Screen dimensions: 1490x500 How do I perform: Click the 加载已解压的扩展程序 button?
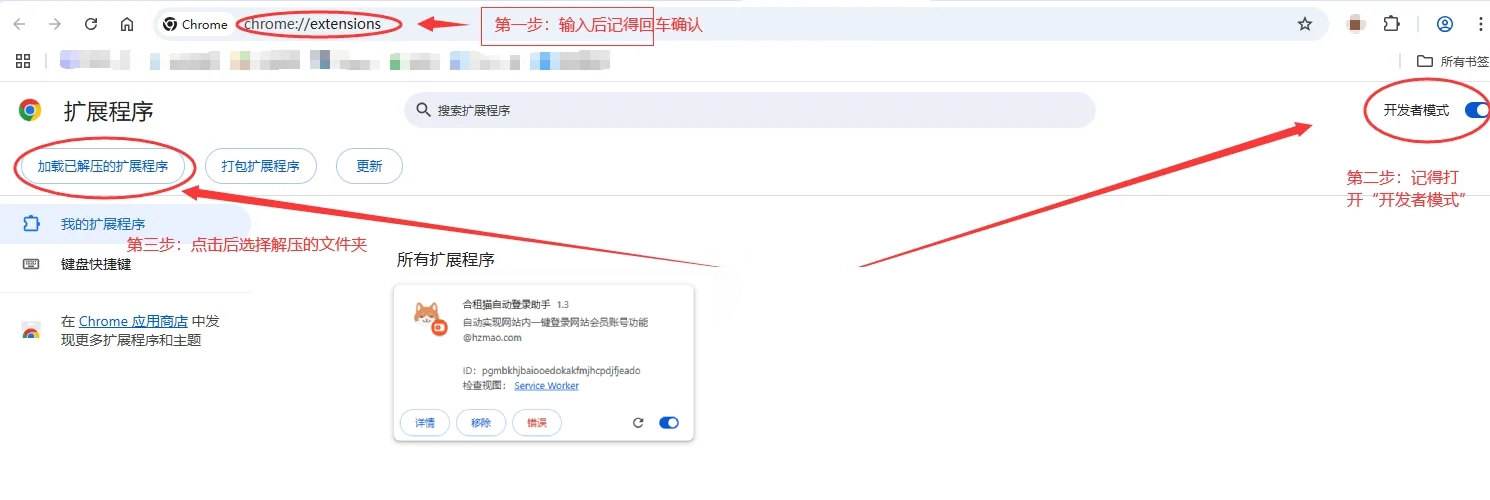coord(102,166)
